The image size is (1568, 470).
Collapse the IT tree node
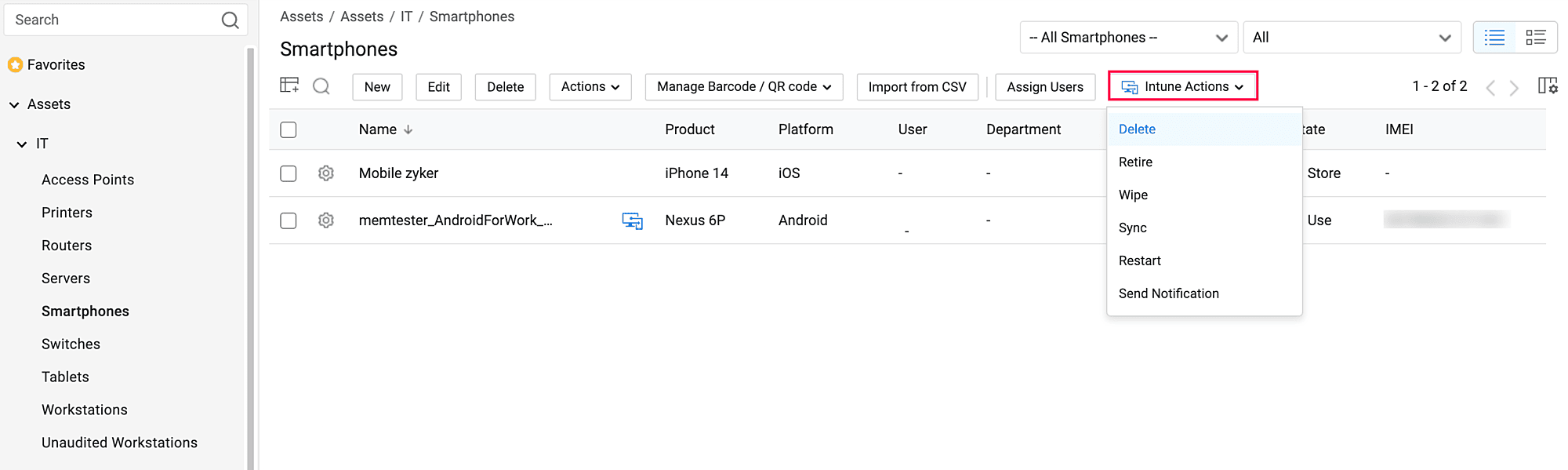22,144
